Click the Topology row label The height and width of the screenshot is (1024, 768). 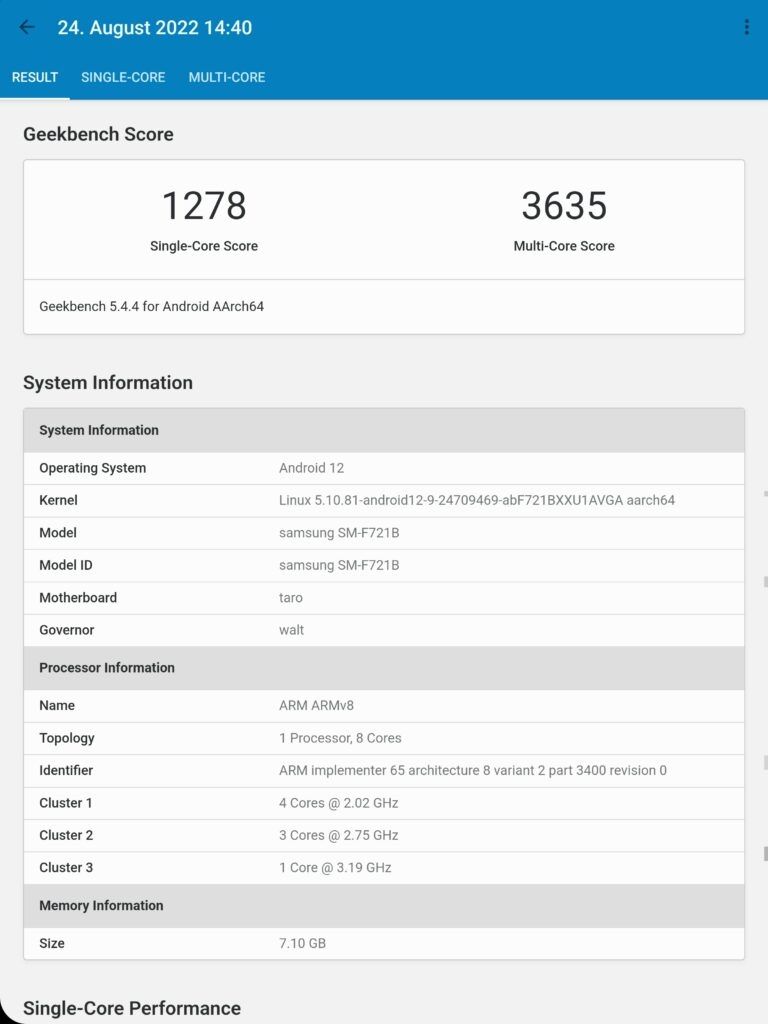pos(67,738)
